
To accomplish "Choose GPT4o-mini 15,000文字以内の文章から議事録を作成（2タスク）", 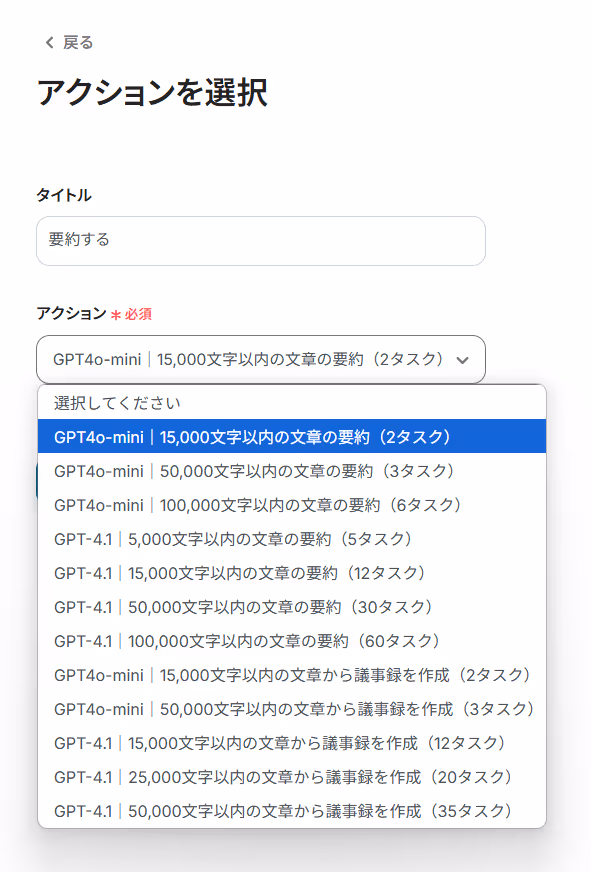I will pos(292,675).
